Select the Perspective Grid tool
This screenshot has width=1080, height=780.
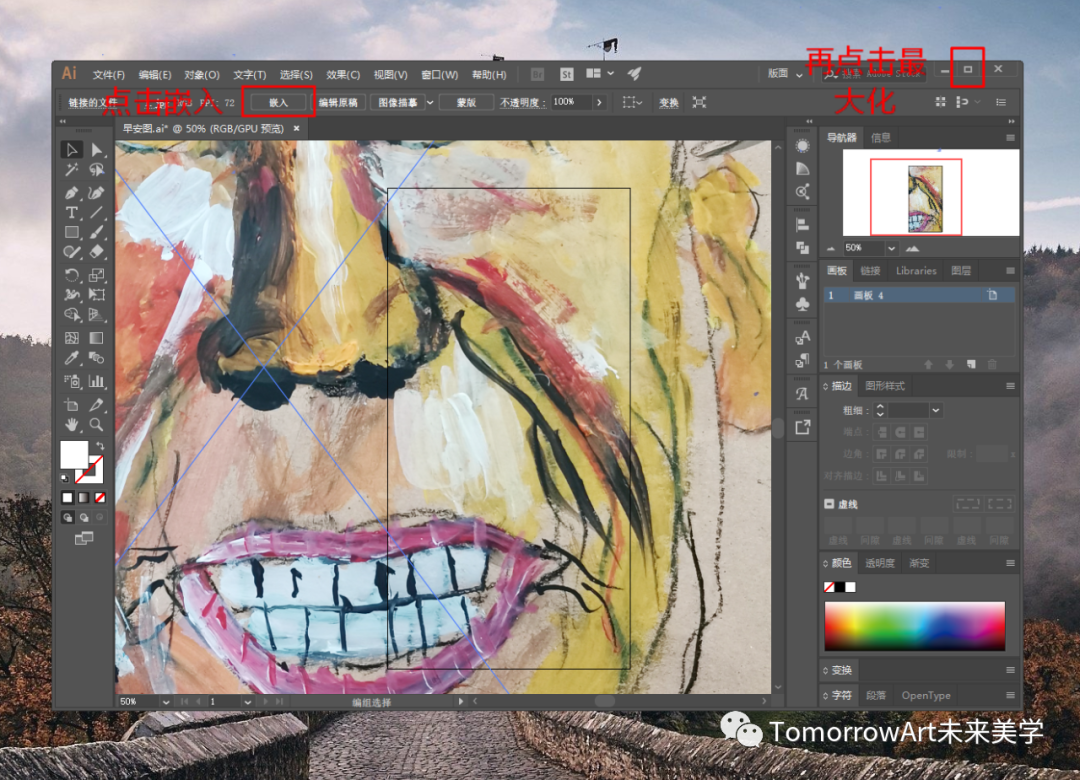96,315
